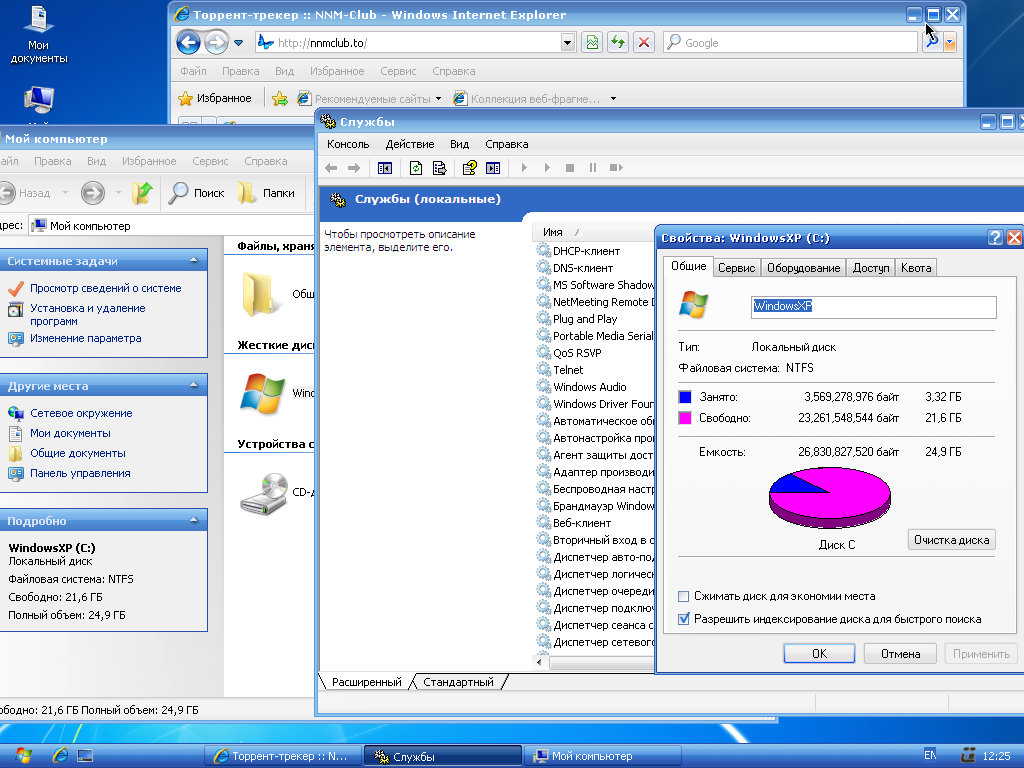Open Просмотр сведений о системе link
This screenshot has height=768, width=1024.
[x=106, y=288]
